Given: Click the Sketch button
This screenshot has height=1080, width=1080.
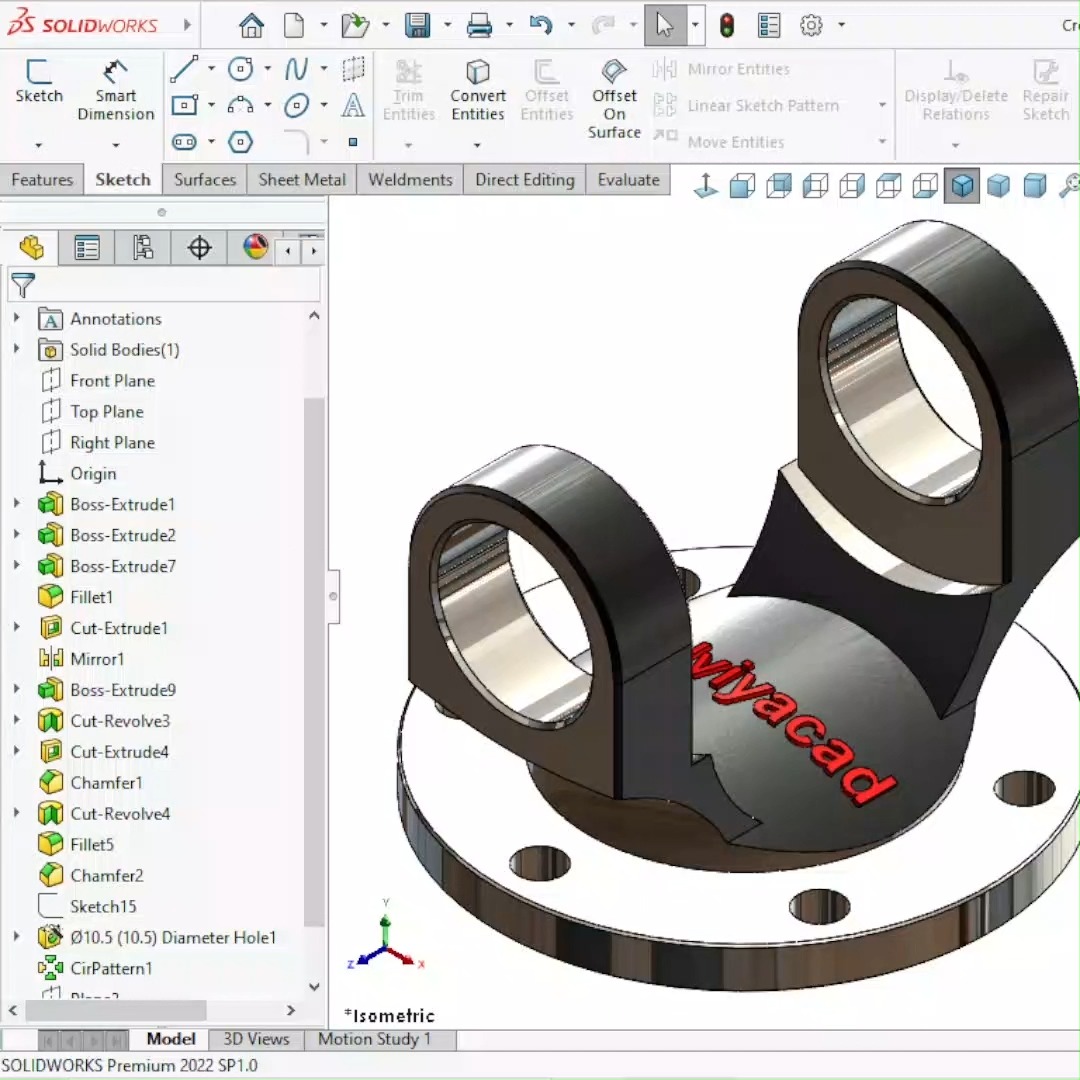Looking at the screenshot, I should pyautogui.click(x=39, y=81).
